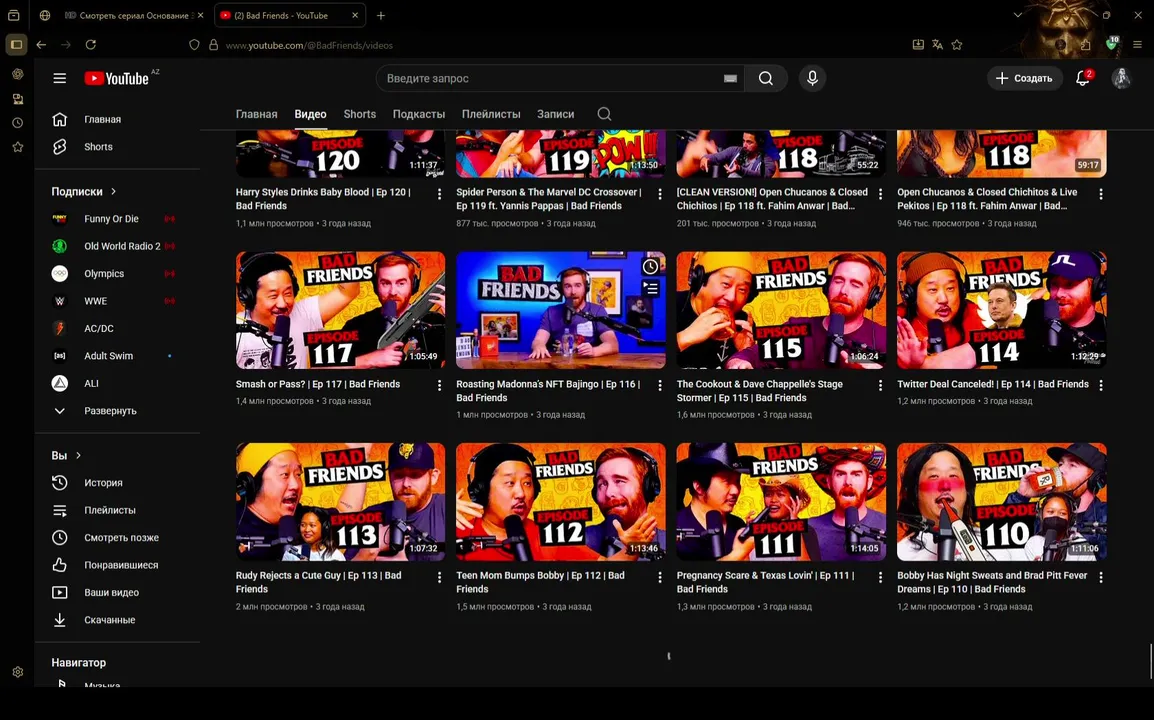Screen dimensions: 1154x720
Task: Open history clock in browser sidebar
Action: (x=18, y=123)
